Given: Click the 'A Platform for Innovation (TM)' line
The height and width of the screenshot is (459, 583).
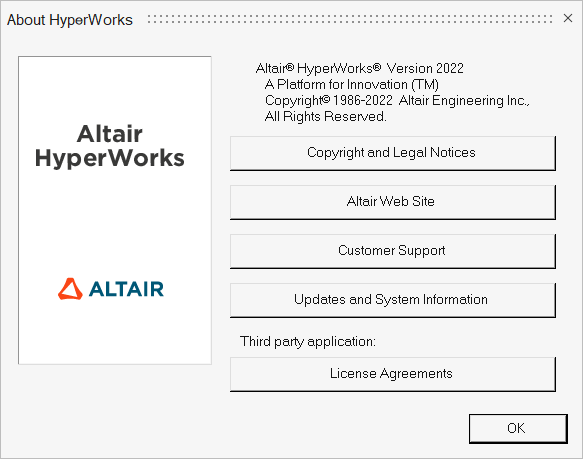Looking at the screenshot, I should 352,84.
